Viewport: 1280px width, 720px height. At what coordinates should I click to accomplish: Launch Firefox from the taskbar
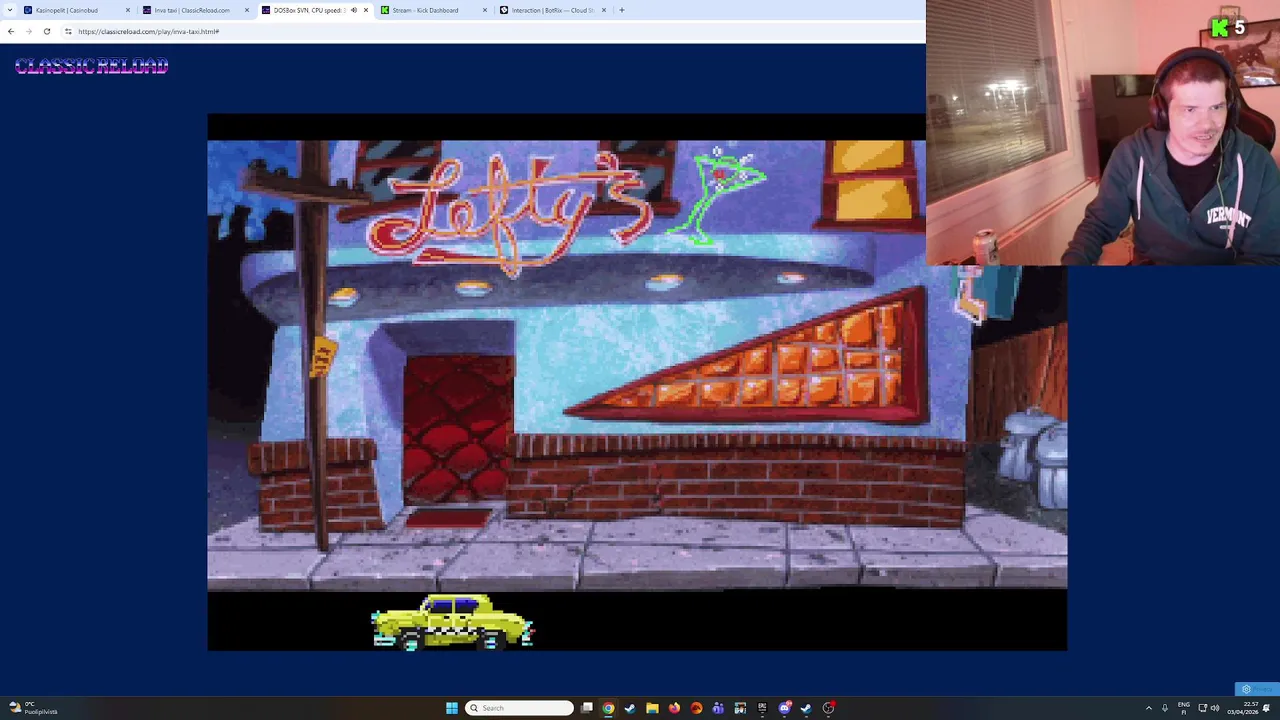click(x=674, y=708)
